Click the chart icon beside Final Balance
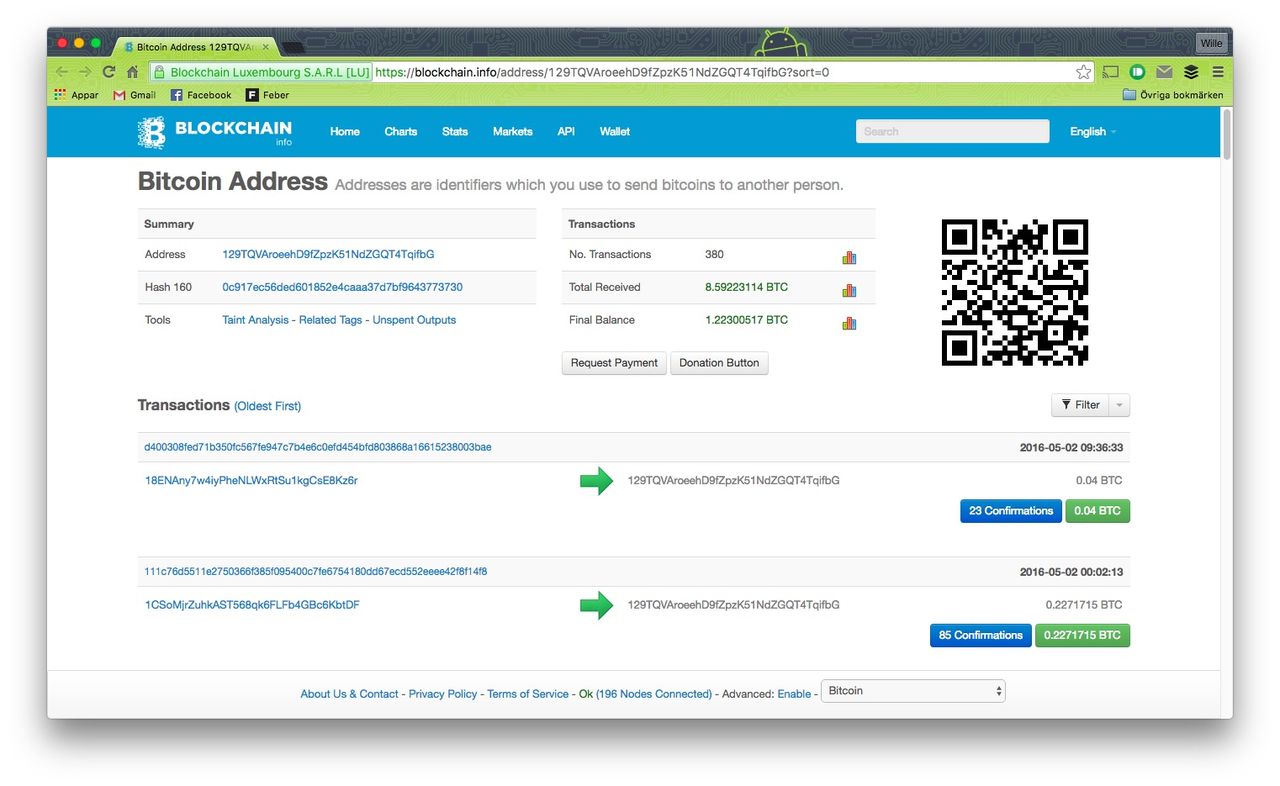Screen dimensions: 1280x786 point(849,323)
